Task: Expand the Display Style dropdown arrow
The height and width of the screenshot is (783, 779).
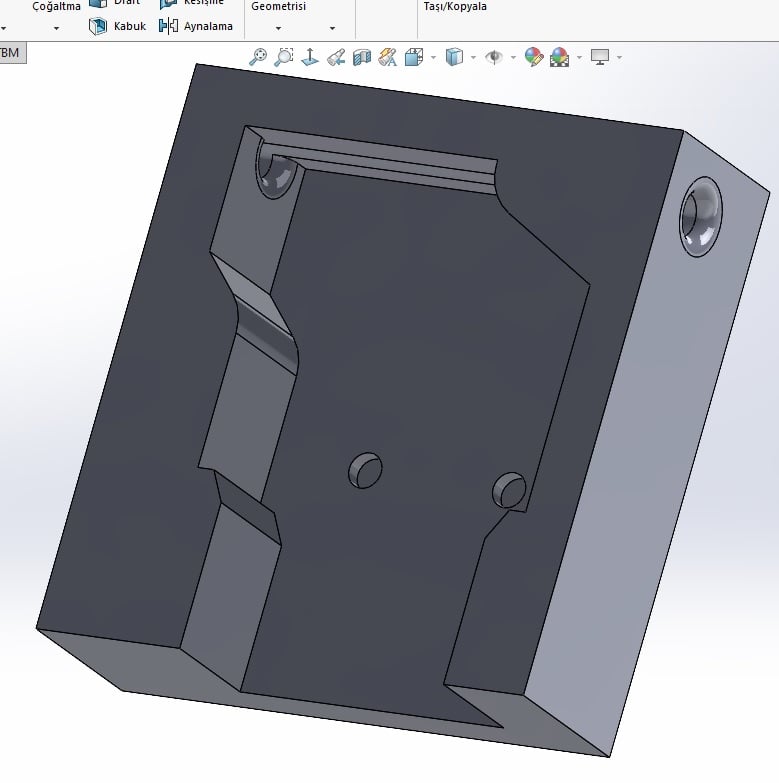Action: coord(473,57)
